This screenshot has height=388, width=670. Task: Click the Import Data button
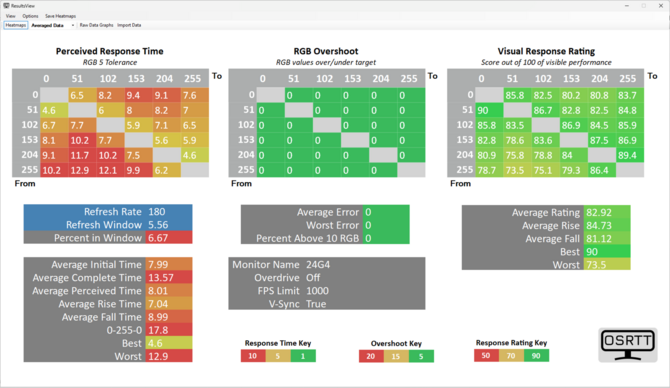pyautogui.click(x=129, y=25)
